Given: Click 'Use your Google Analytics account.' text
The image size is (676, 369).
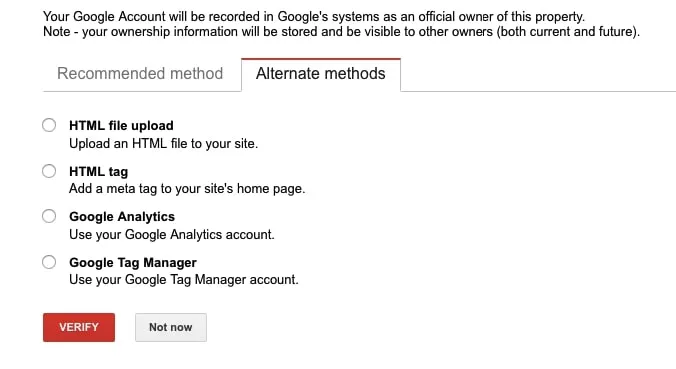Looking at the screenshot, I should point(172,235).
